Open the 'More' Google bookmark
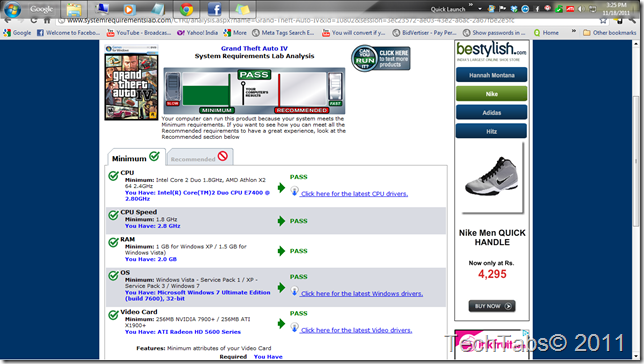 [235, 32]
